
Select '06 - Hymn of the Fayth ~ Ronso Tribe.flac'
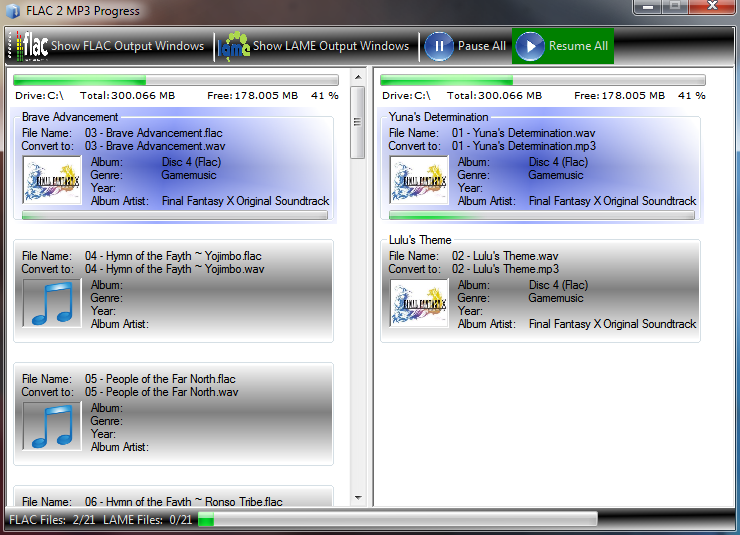click(184, 502)
